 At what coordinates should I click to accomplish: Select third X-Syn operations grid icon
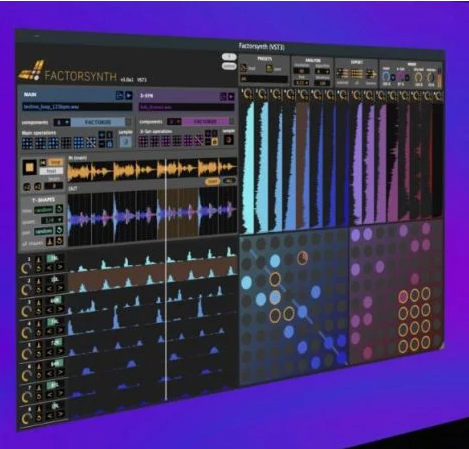click(166, 141)
